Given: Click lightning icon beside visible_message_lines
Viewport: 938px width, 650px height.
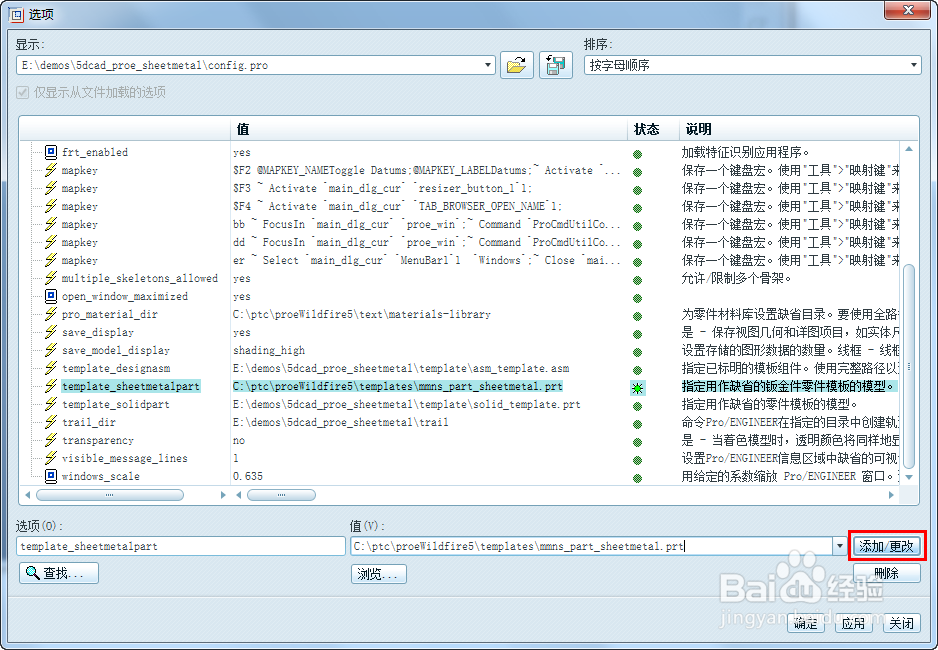Looking at the screenshot, I should (51, 457).
